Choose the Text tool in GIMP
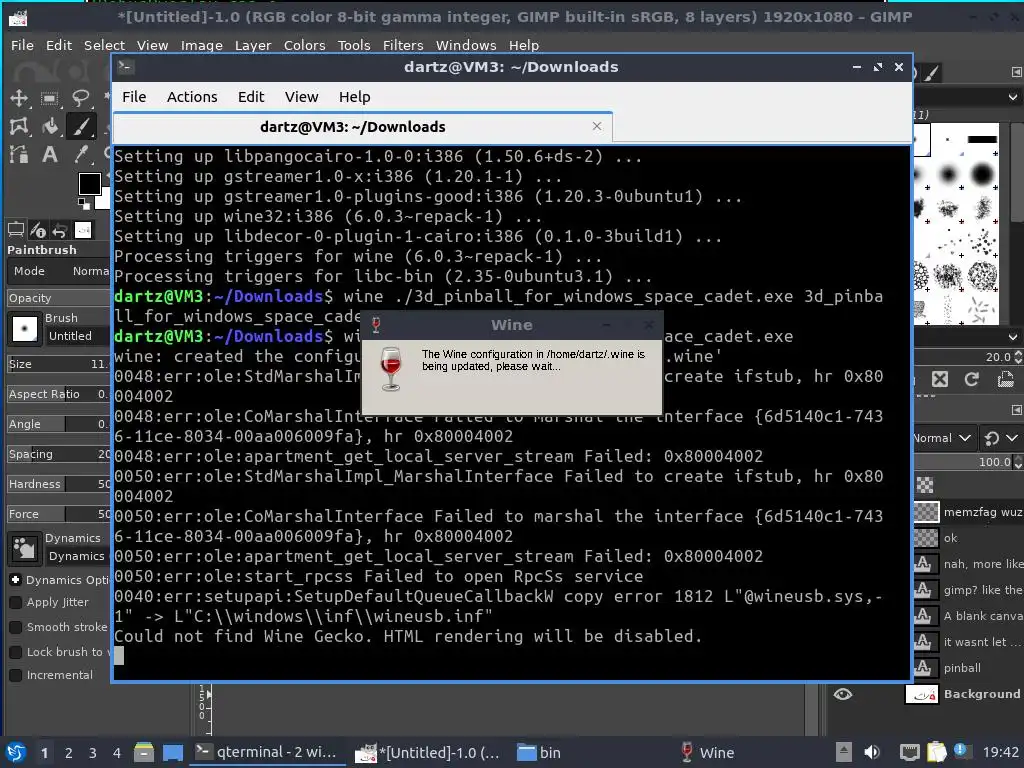Image resolution: width=1024 pixels, height=768 pixels. click(x=50, y=154)
